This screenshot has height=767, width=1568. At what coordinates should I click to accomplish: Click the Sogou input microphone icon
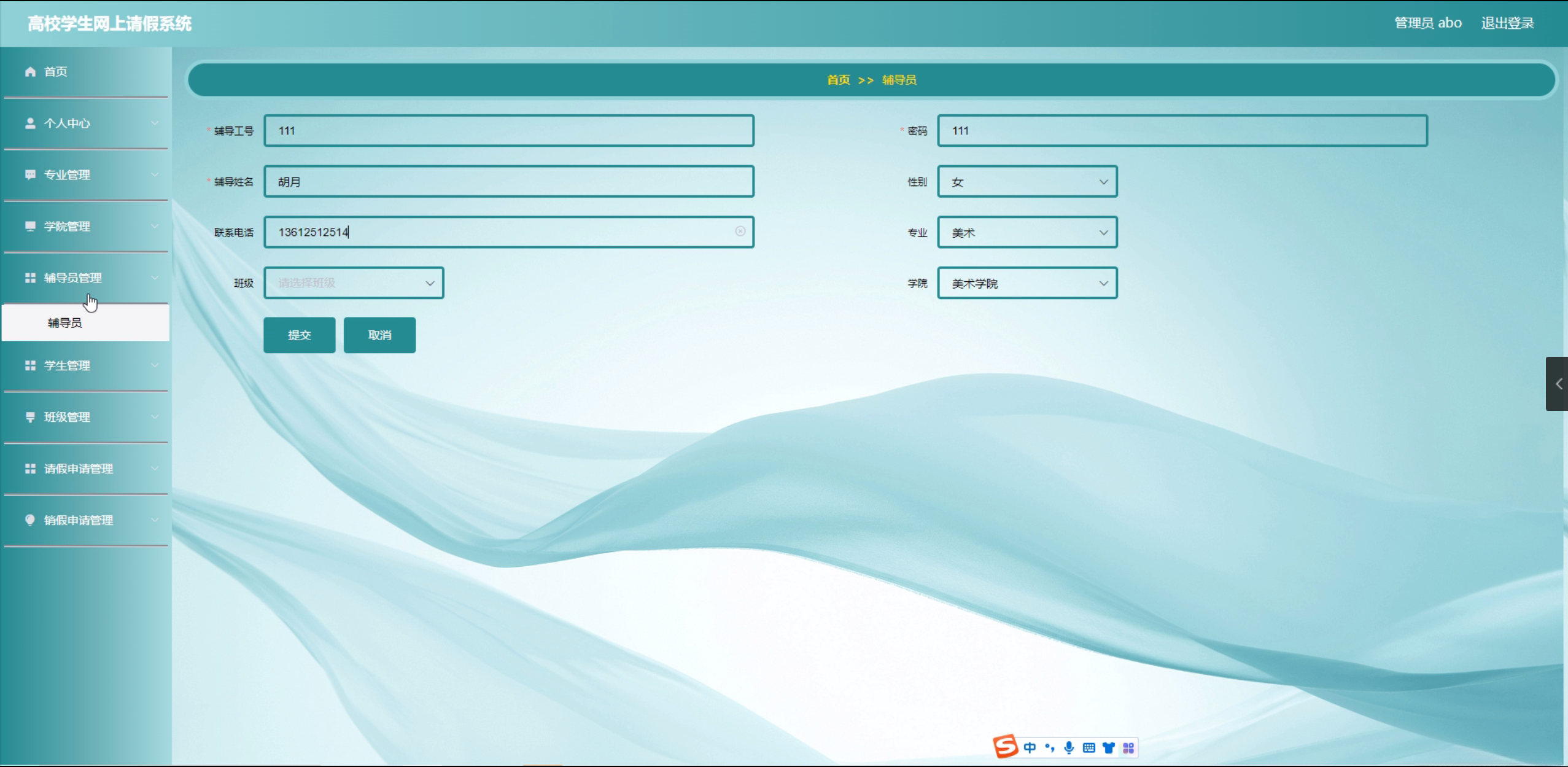coord(1069,747)
